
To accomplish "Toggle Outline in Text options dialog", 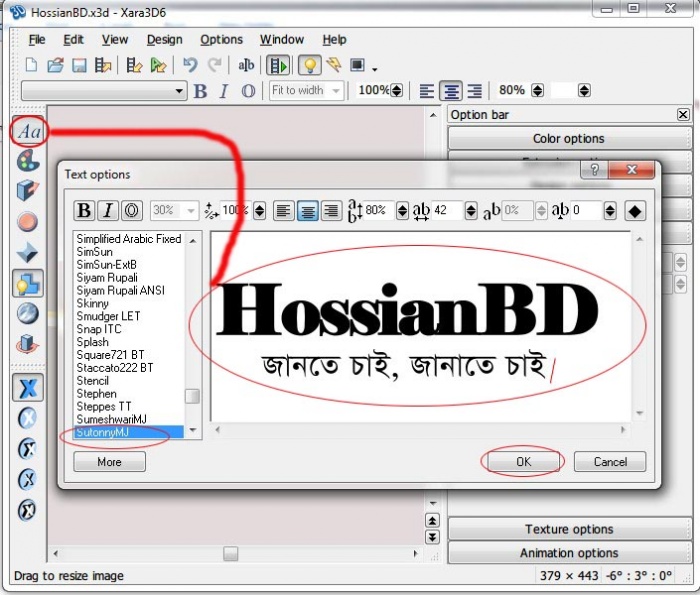I will [132, 210].
